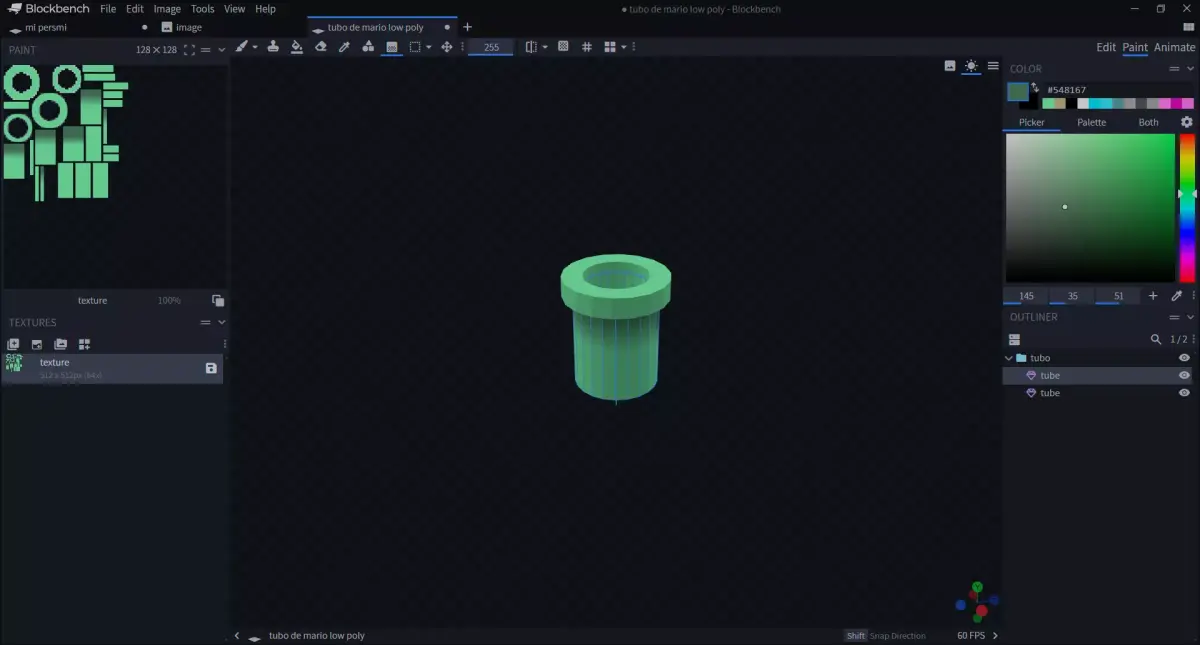1200x645 pixels.
Task: Open the Image menu
Action: click(166, 8)
